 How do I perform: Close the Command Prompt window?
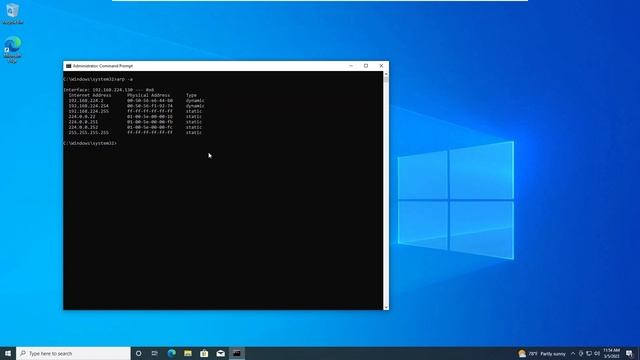pyautogui.click(x=381, y=66)
